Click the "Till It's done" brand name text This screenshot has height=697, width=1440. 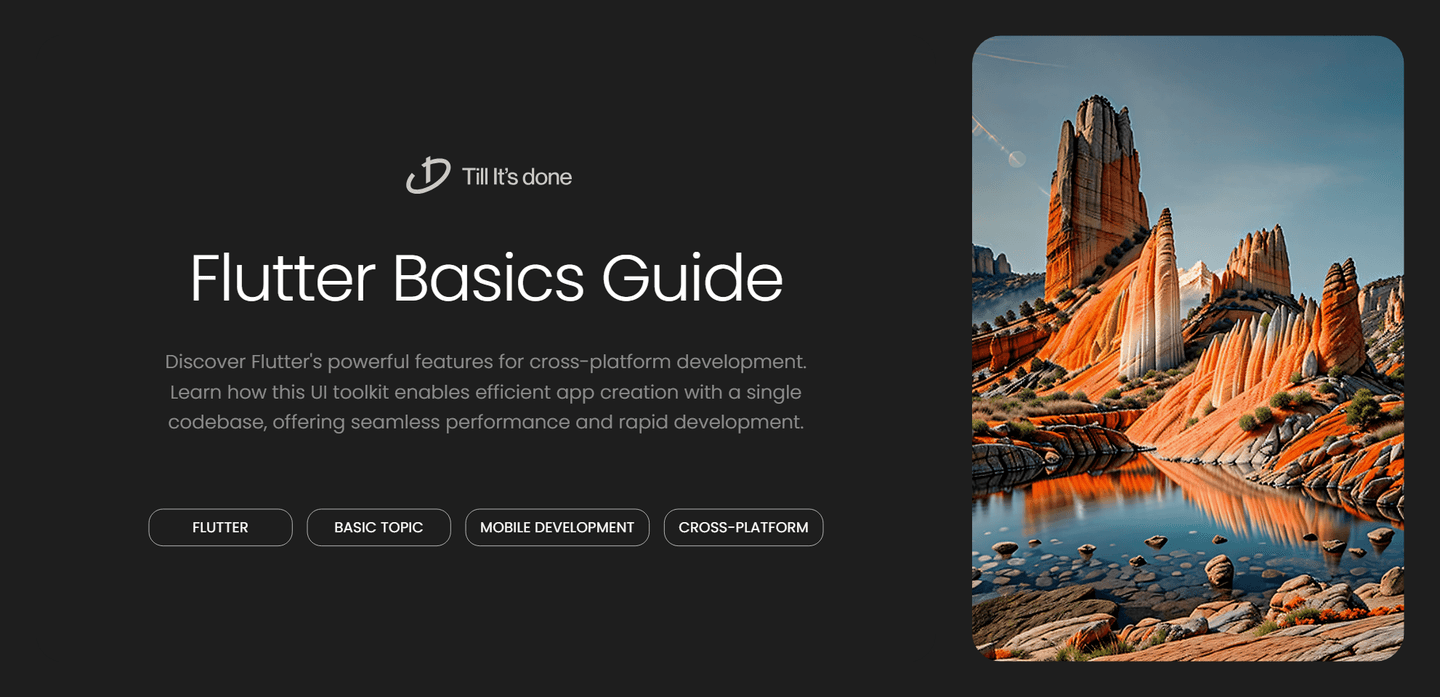point(517,177)
